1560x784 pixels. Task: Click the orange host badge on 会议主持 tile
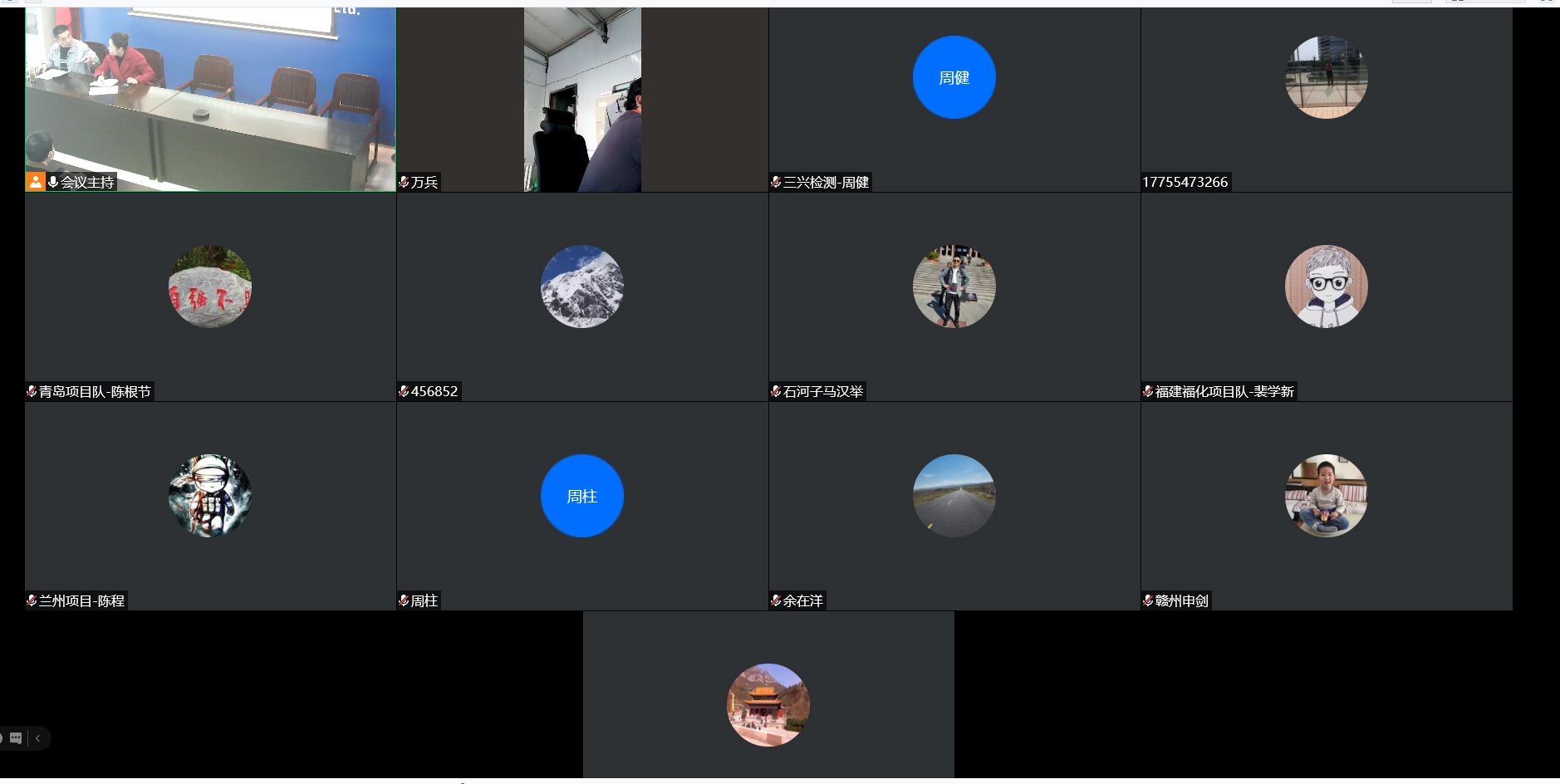[36, 182]
